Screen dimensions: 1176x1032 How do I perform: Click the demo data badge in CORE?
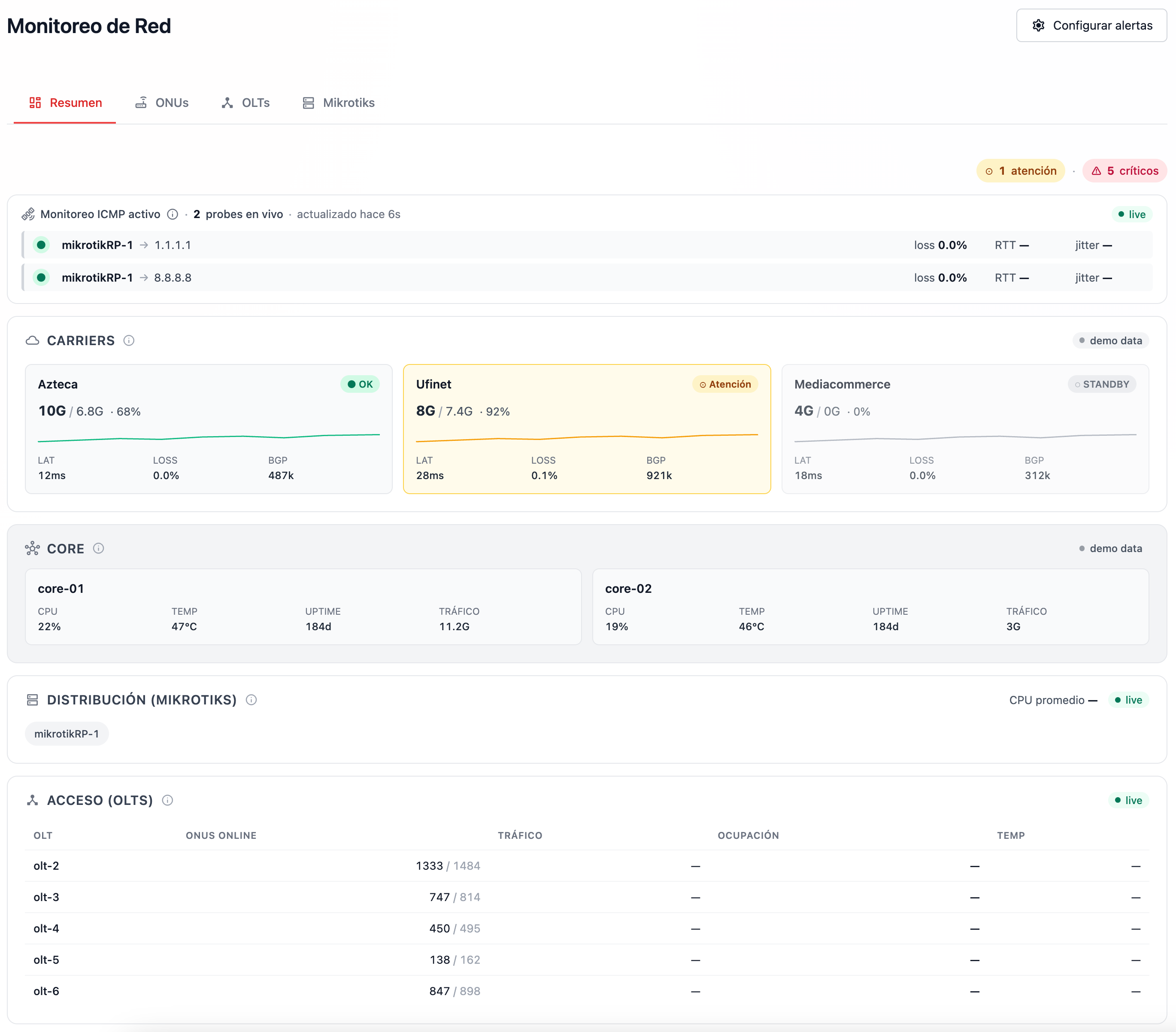(x=1110, y=548)
